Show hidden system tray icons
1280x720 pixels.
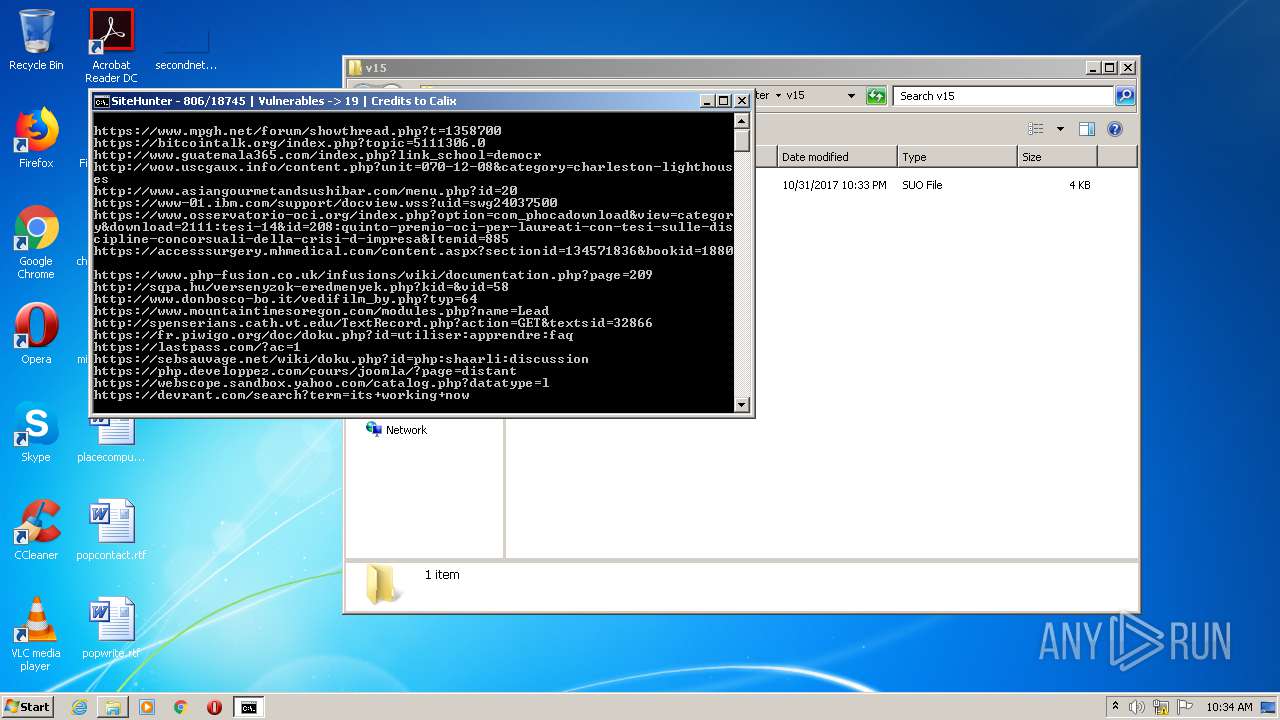point(1115,707)
